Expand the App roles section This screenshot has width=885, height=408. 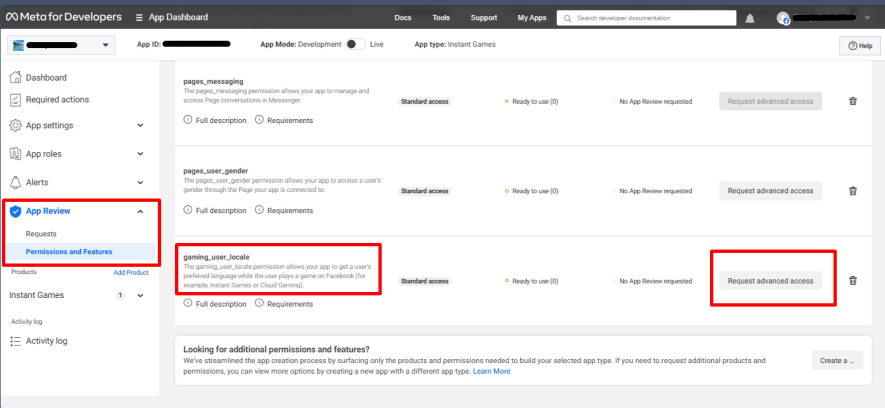141,153
